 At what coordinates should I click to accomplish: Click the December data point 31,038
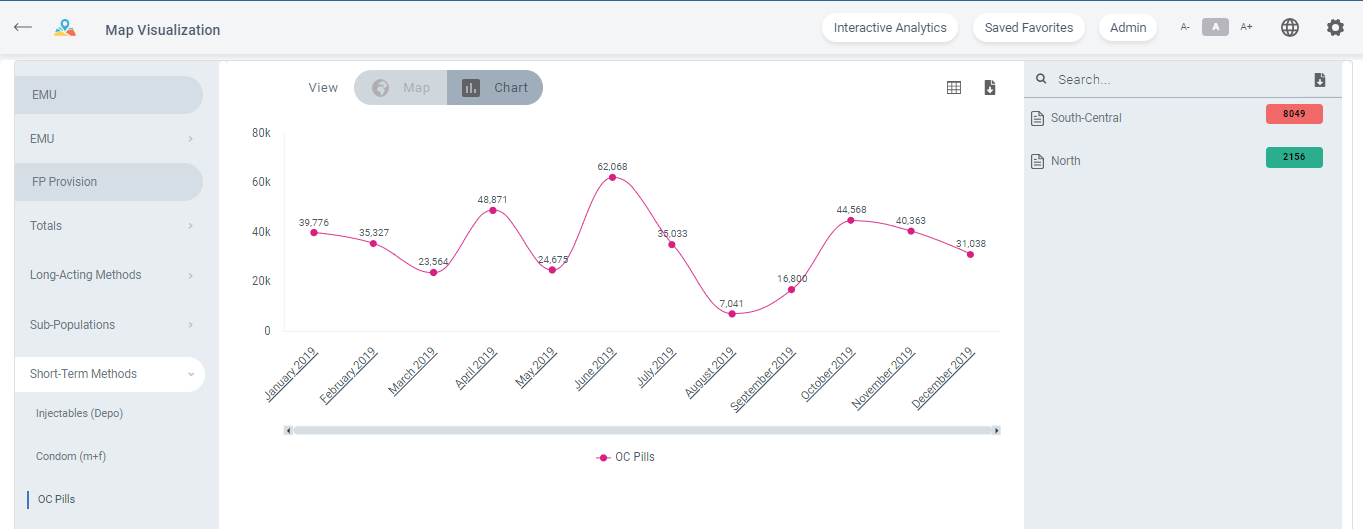(970, 254)
